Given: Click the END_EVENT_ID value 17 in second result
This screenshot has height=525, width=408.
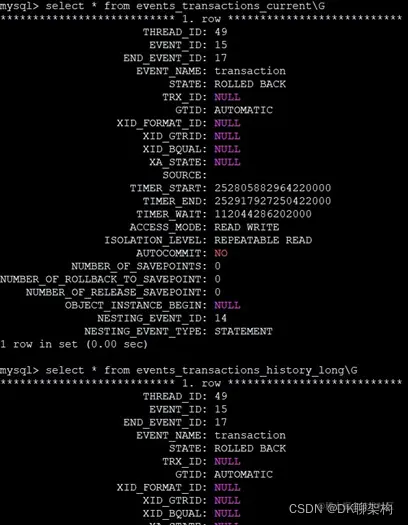Looking at the screenshot, I should [221, 422].
